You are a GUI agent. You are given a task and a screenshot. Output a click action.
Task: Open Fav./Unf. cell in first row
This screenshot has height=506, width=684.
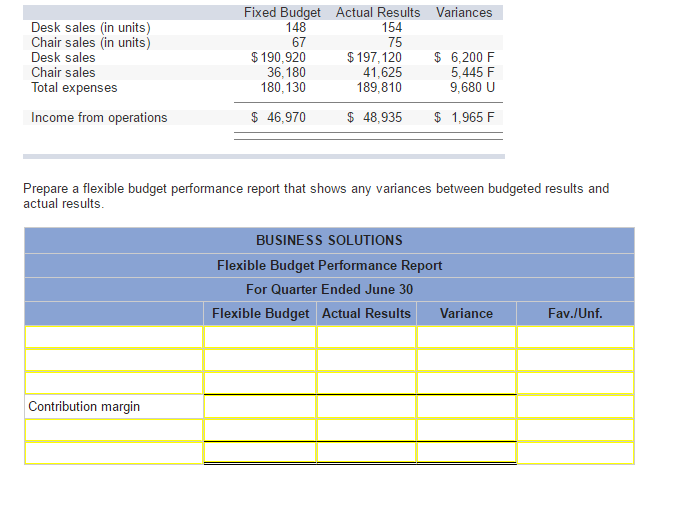tap(575, 337)
